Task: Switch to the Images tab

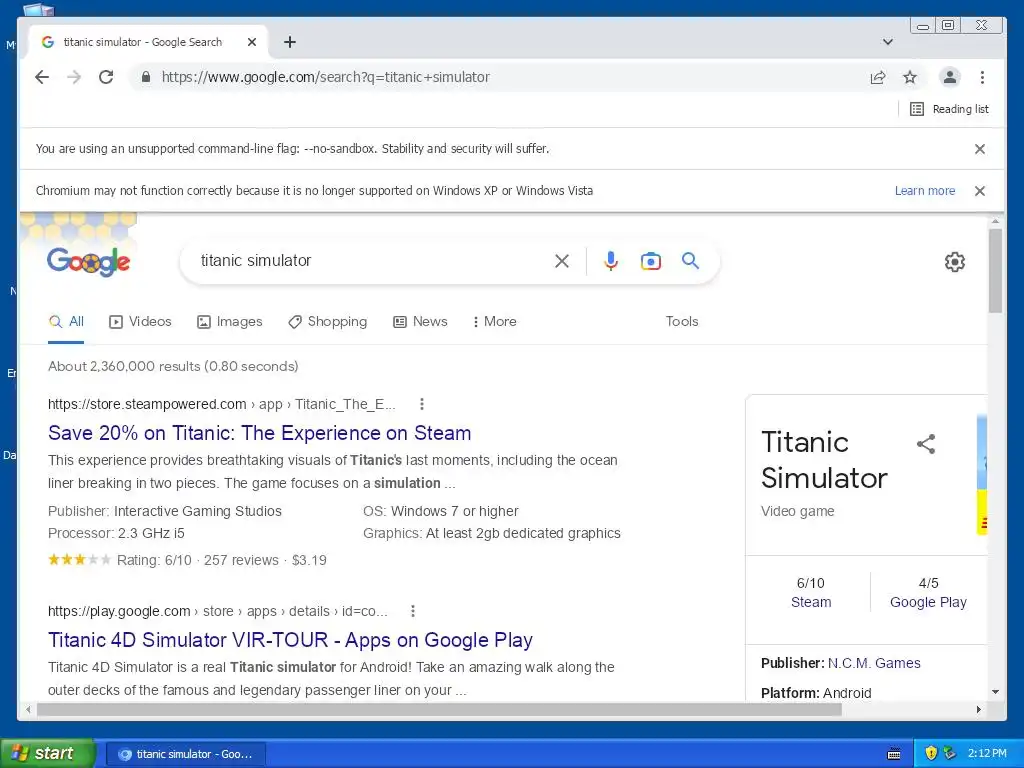Action: click(x=230, y=321)
